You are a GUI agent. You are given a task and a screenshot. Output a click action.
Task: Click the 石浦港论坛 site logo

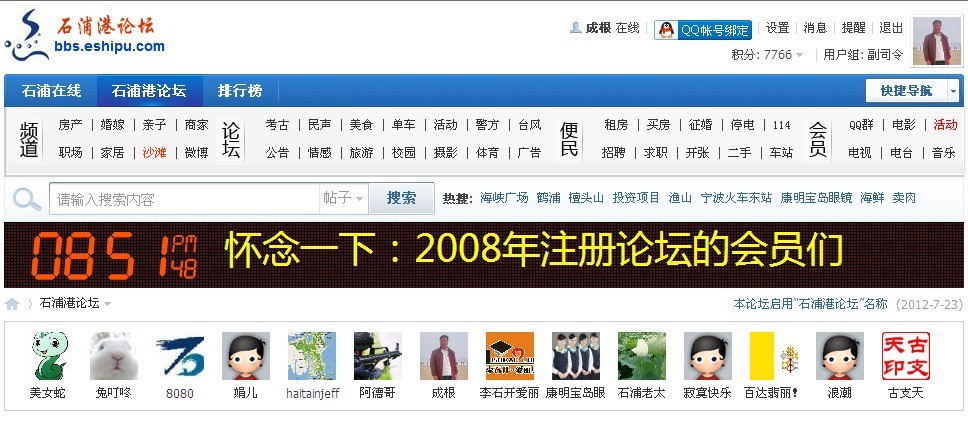click(x=85, y=34)
